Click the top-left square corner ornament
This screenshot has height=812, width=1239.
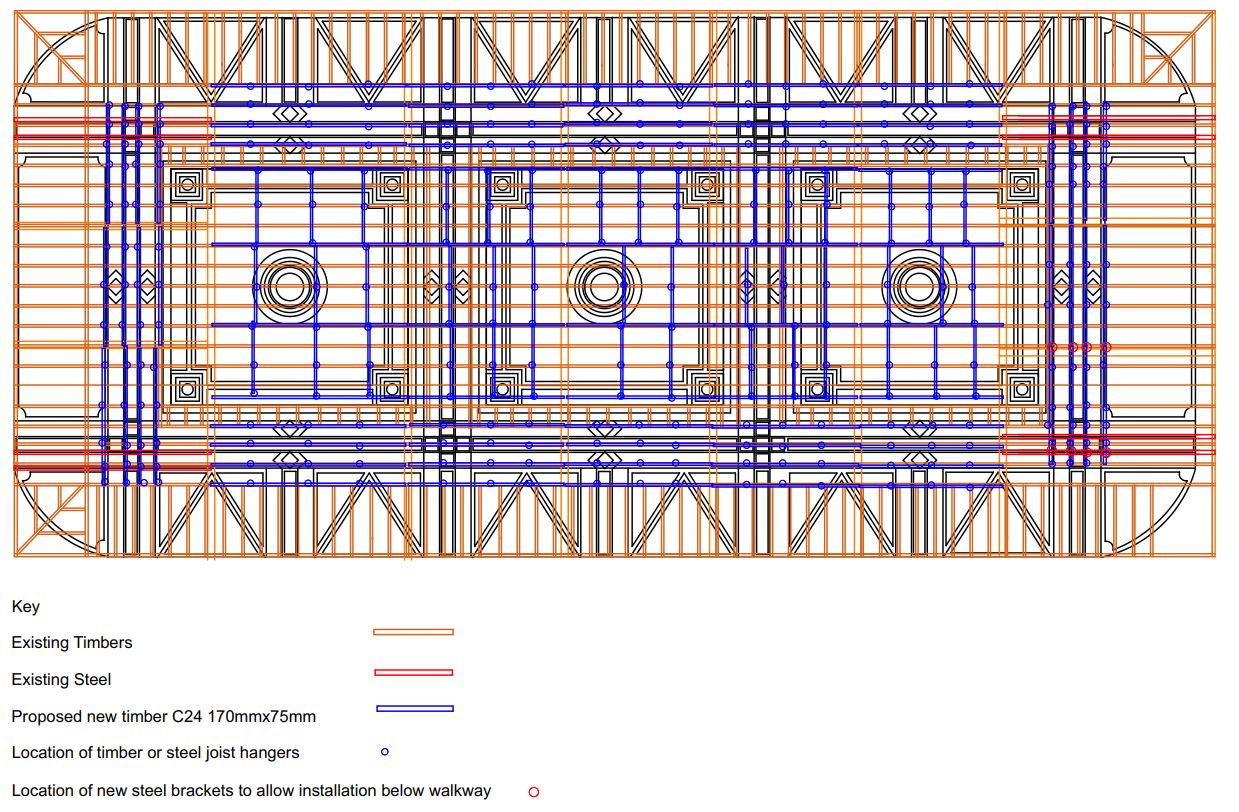tap(186, 184)
